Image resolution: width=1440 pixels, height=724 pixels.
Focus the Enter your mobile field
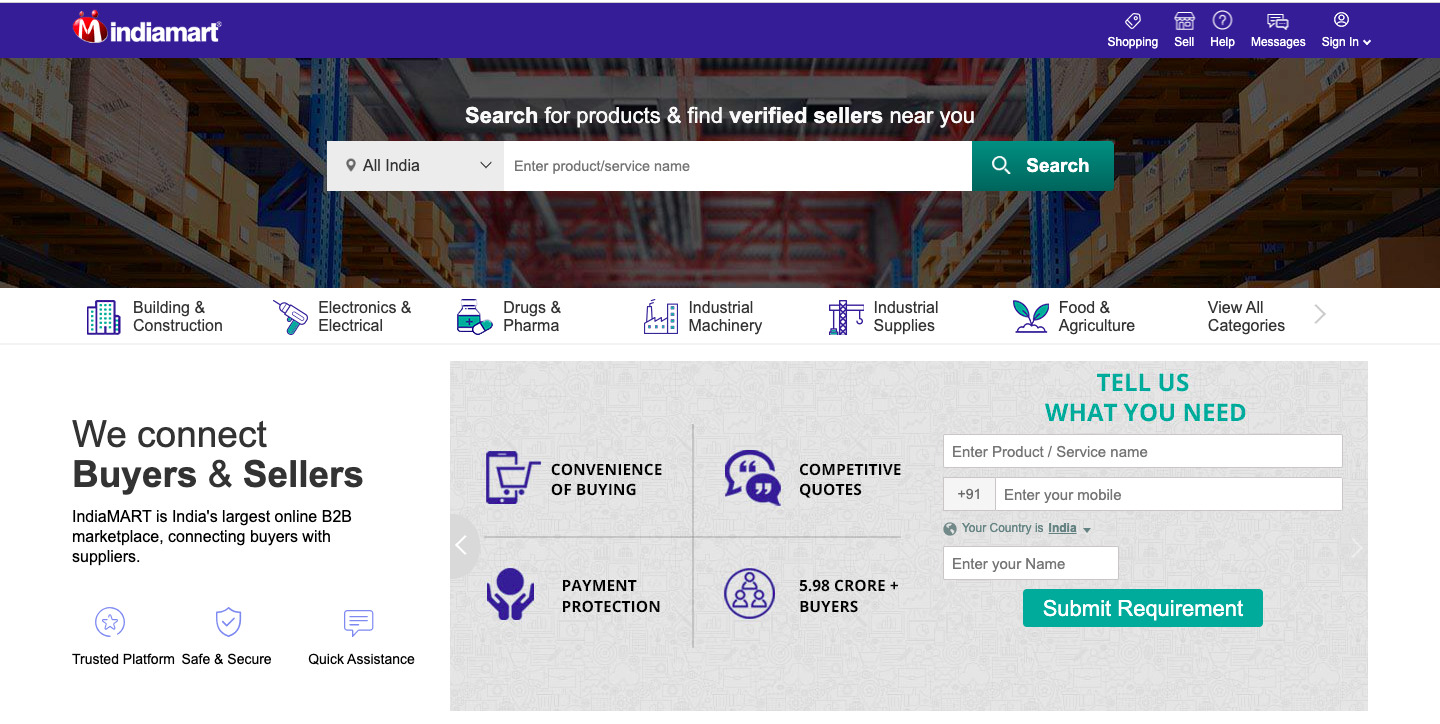[1169, 495]
